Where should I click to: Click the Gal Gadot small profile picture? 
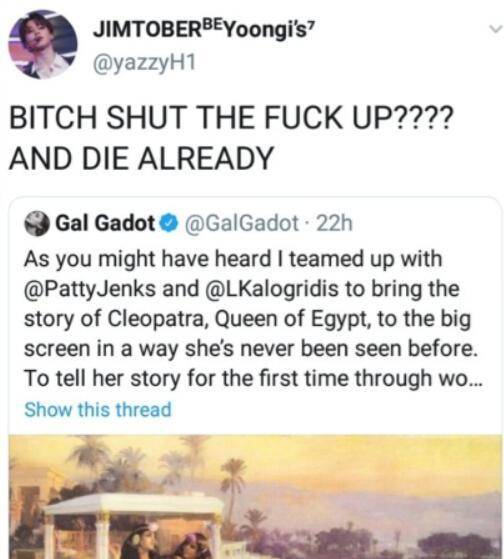[x=37, y=224]
